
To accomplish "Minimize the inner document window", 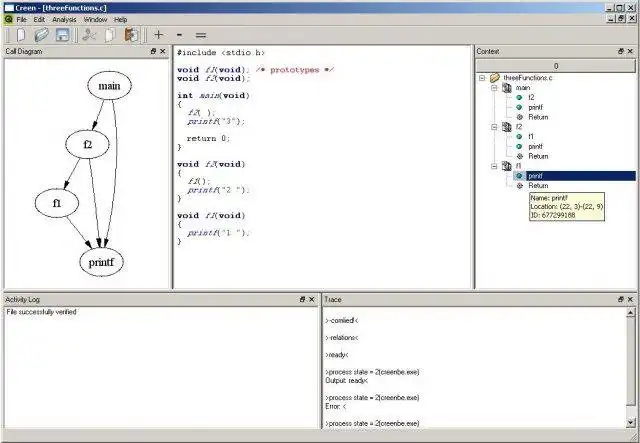I will pos(611,19).
